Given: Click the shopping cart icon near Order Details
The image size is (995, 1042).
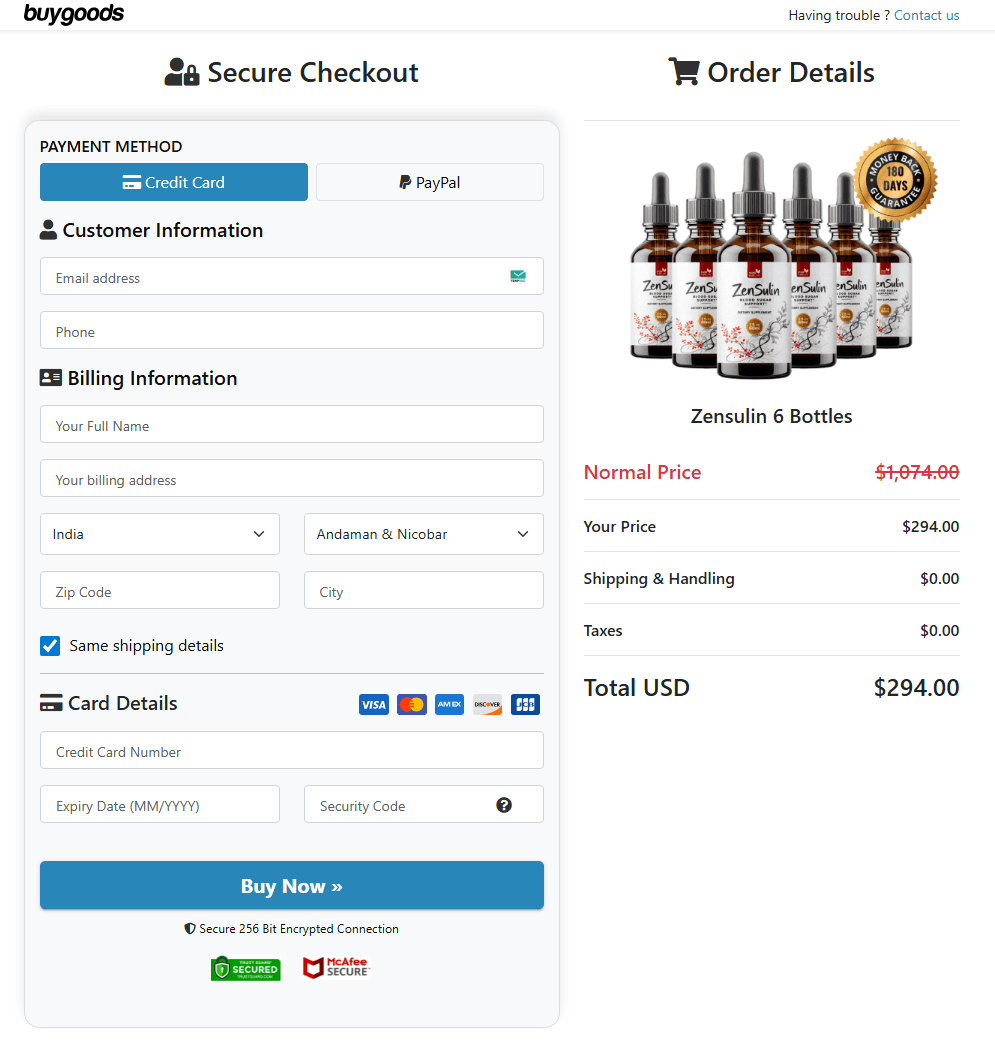Looking at the screenshot, I should pyautogui.click(x=684, y=71).
